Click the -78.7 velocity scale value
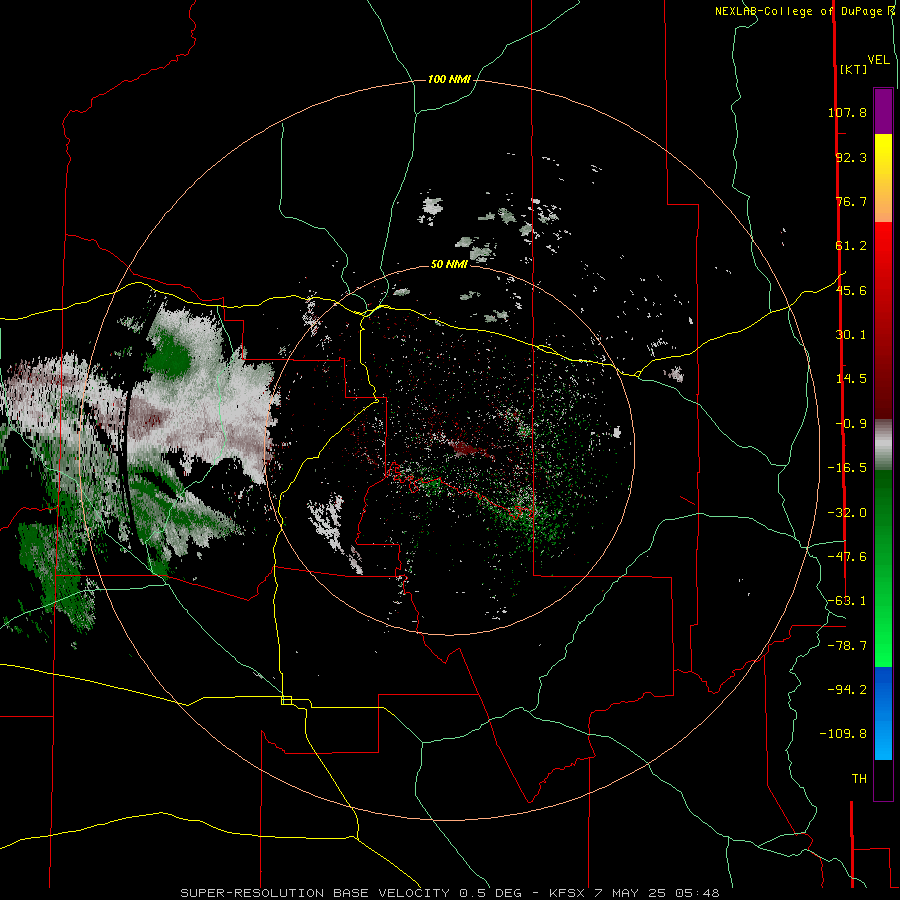The image size is (900, 900). pos(847,646)
